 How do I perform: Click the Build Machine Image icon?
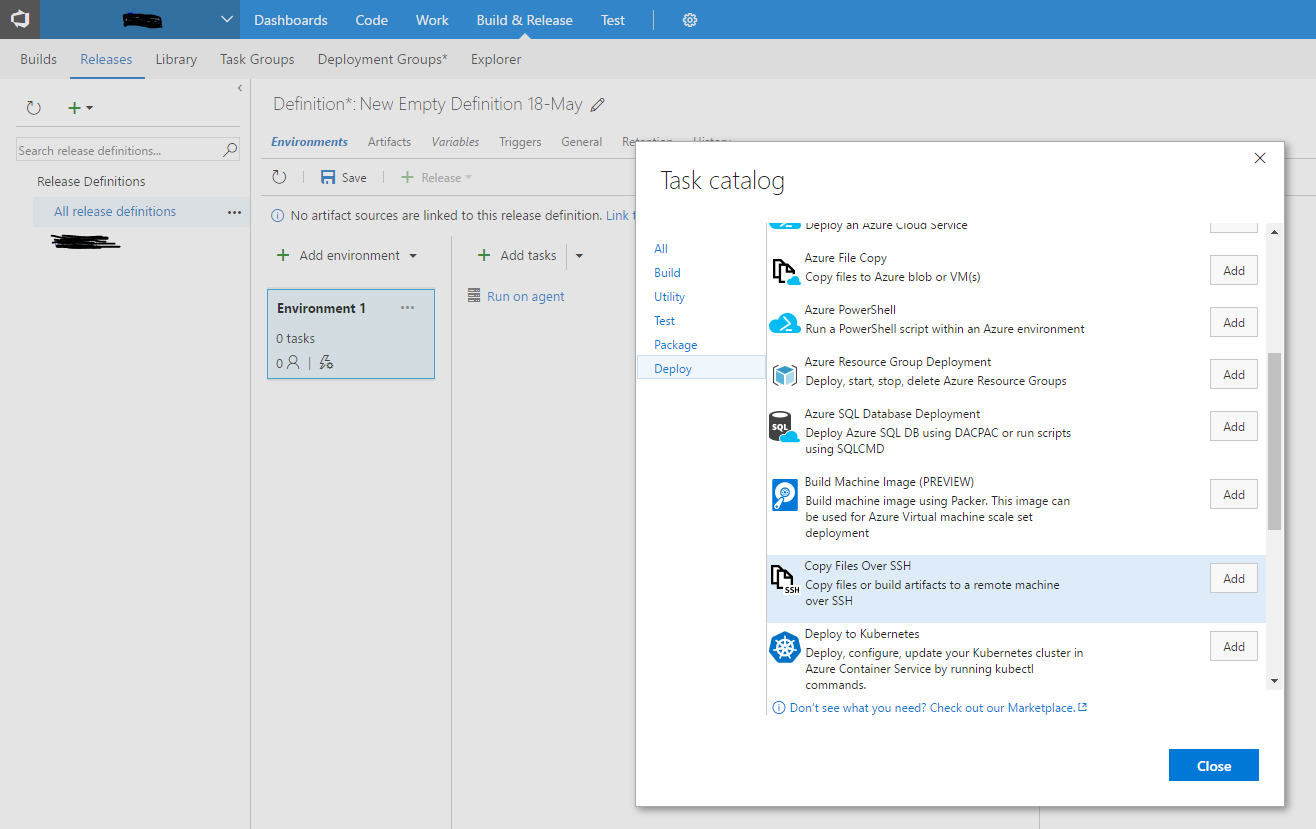[x=785, y=495]
